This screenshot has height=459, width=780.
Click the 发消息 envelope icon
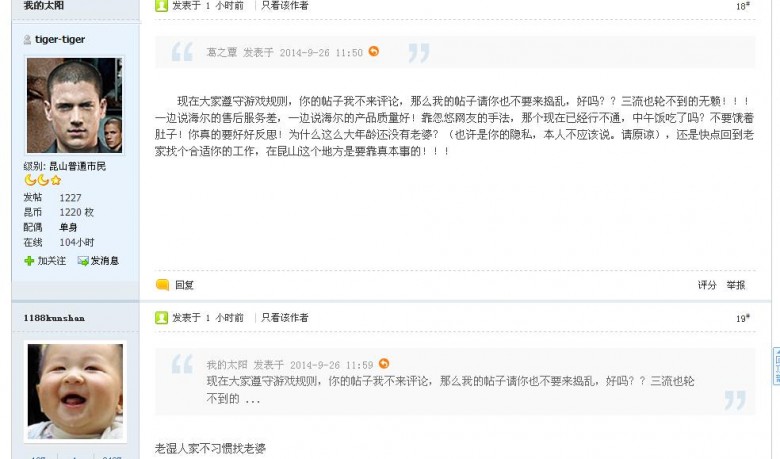coord(83,261)
